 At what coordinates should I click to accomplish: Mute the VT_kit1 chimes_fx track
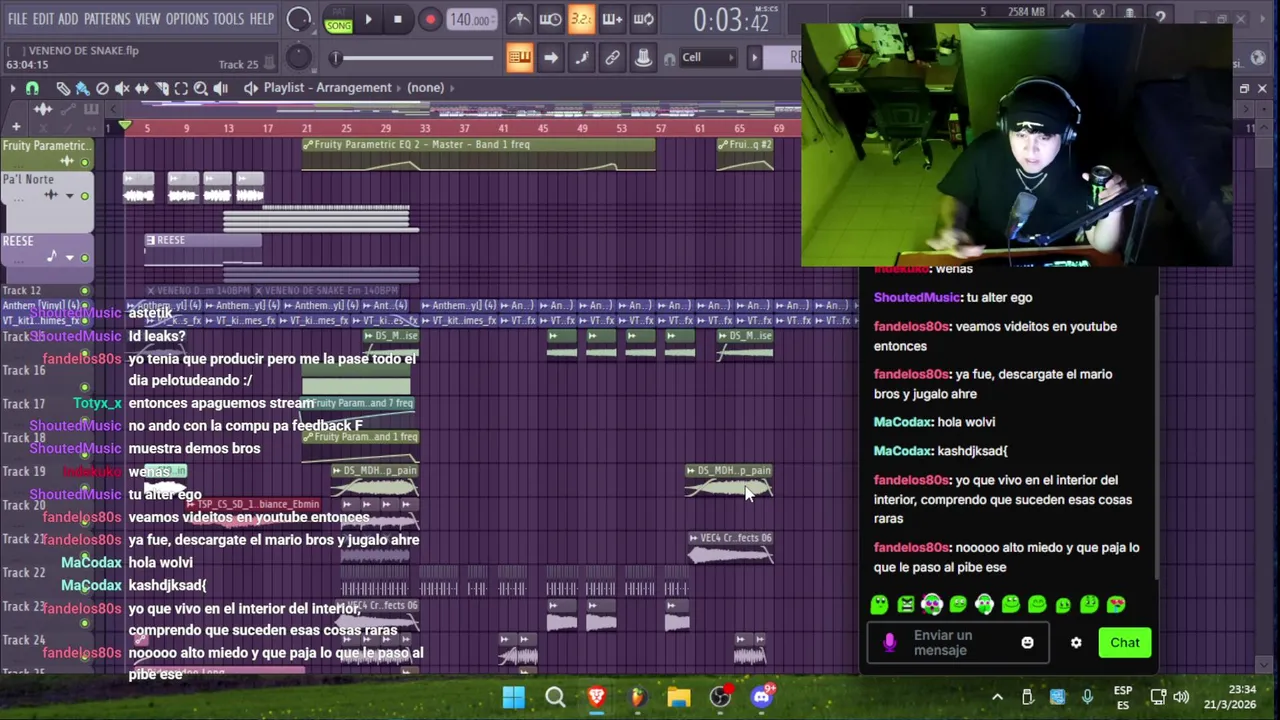(x=85, y=320)
